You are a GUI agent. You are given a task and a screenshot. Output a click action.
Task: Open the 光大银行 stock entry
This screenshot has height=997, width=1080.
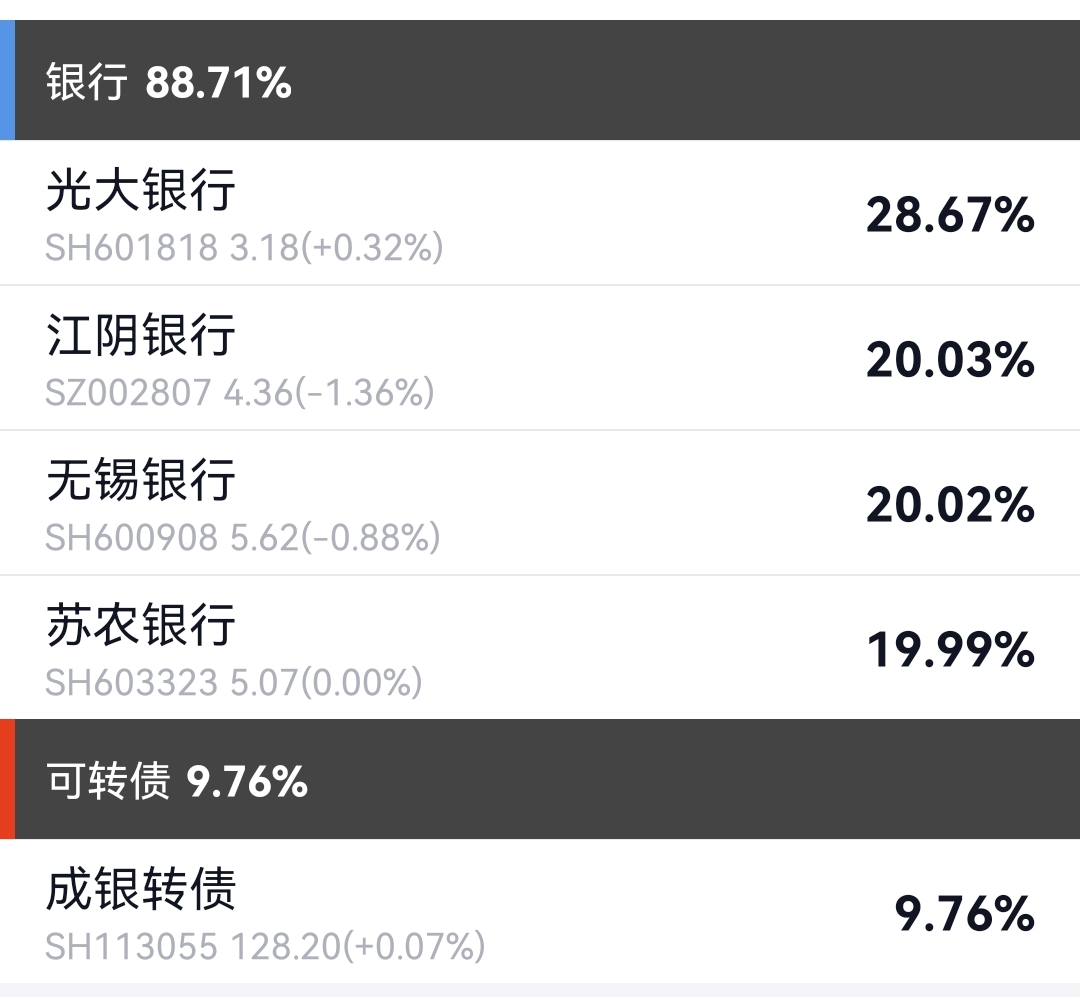click(141, 190)
